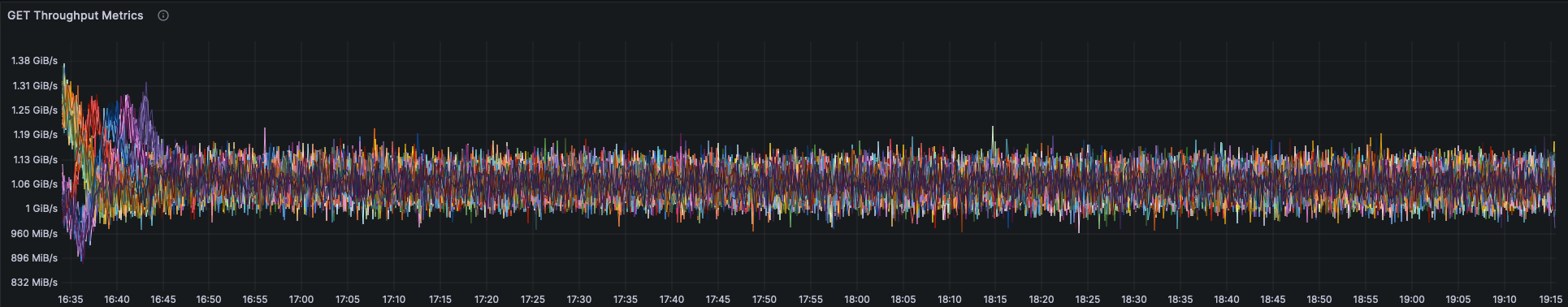Click the 1 GiB/s axis label

tap(41, 209)
